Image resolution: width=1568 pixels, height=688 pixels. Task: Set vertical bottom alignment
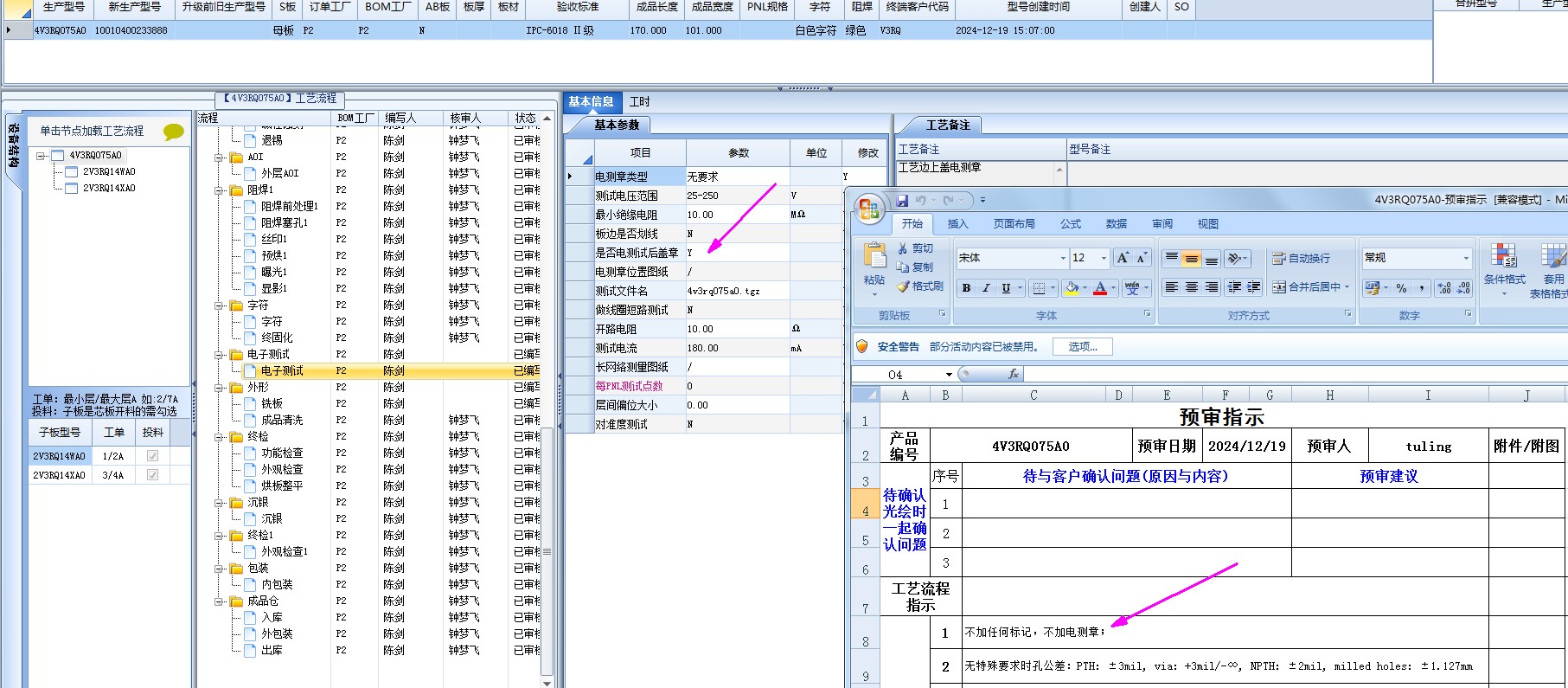point(1212,258)
